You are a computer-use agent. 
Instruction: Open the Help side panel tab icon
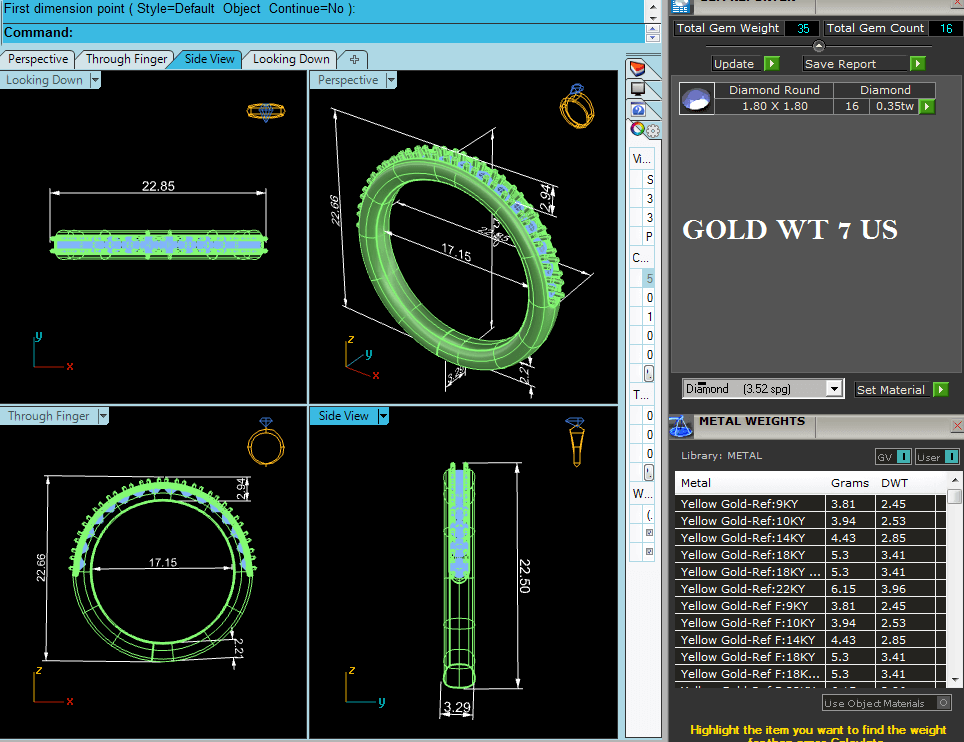click(x=637, y=109)
